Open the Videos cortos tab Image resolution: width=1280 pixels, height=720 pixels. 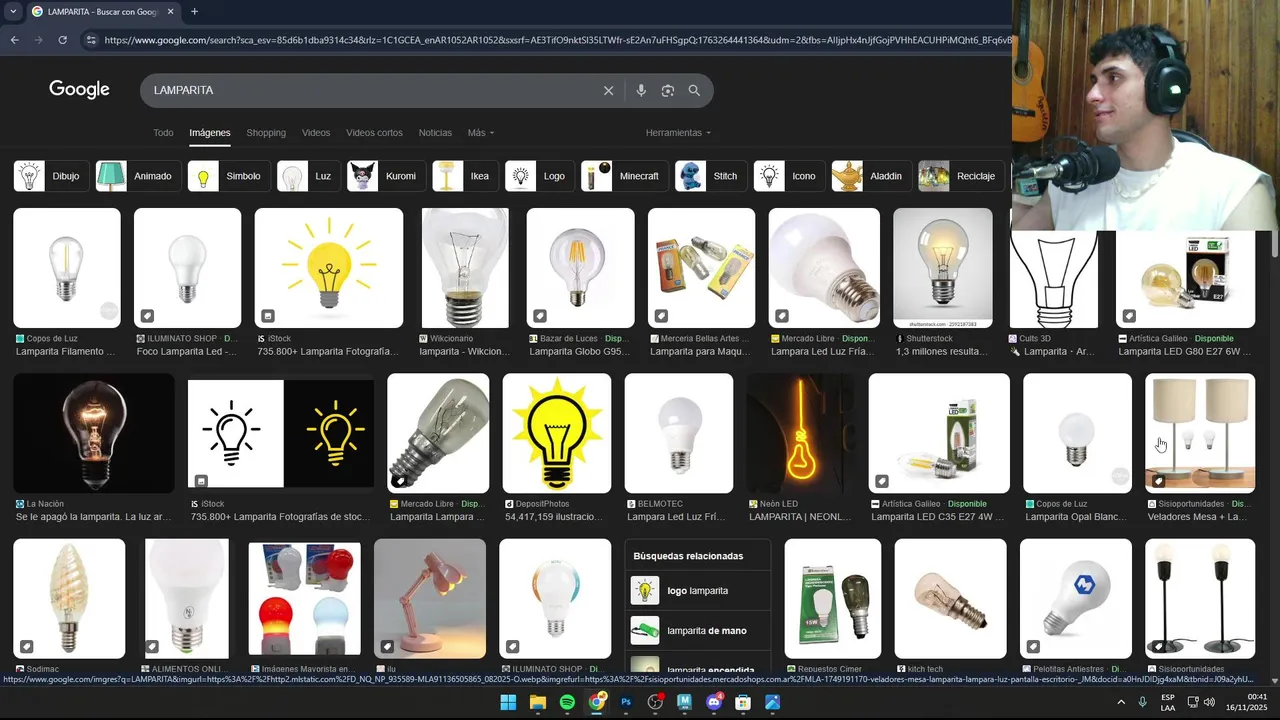[374, 133]
